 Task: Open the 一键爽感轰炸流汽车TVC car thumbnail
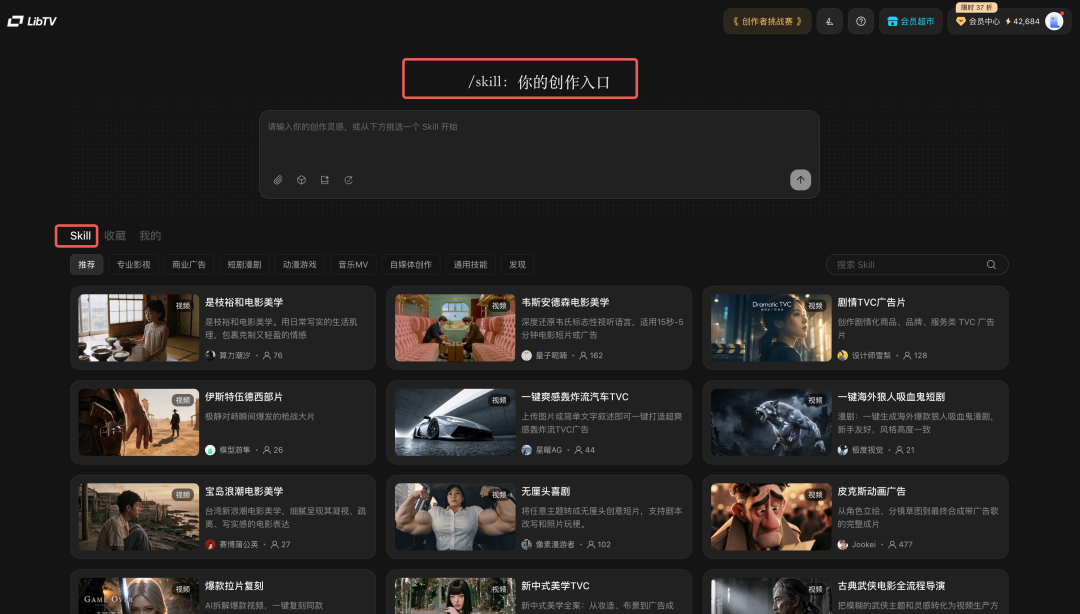pyautogui.click(x=455, y=422)
